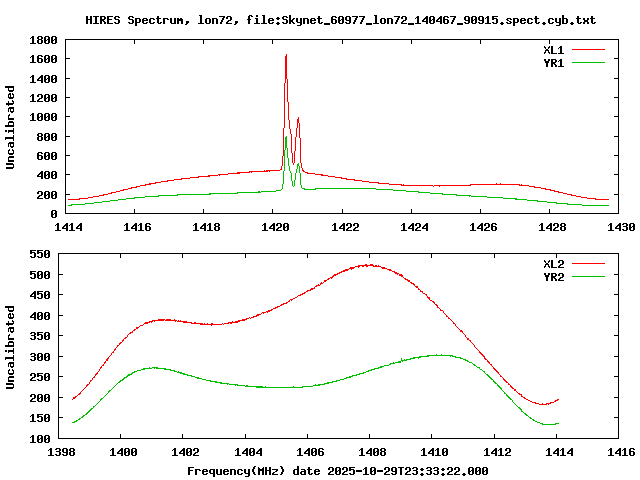Click the XL2 curve maximum near 1408 MHz

[370, 265]
